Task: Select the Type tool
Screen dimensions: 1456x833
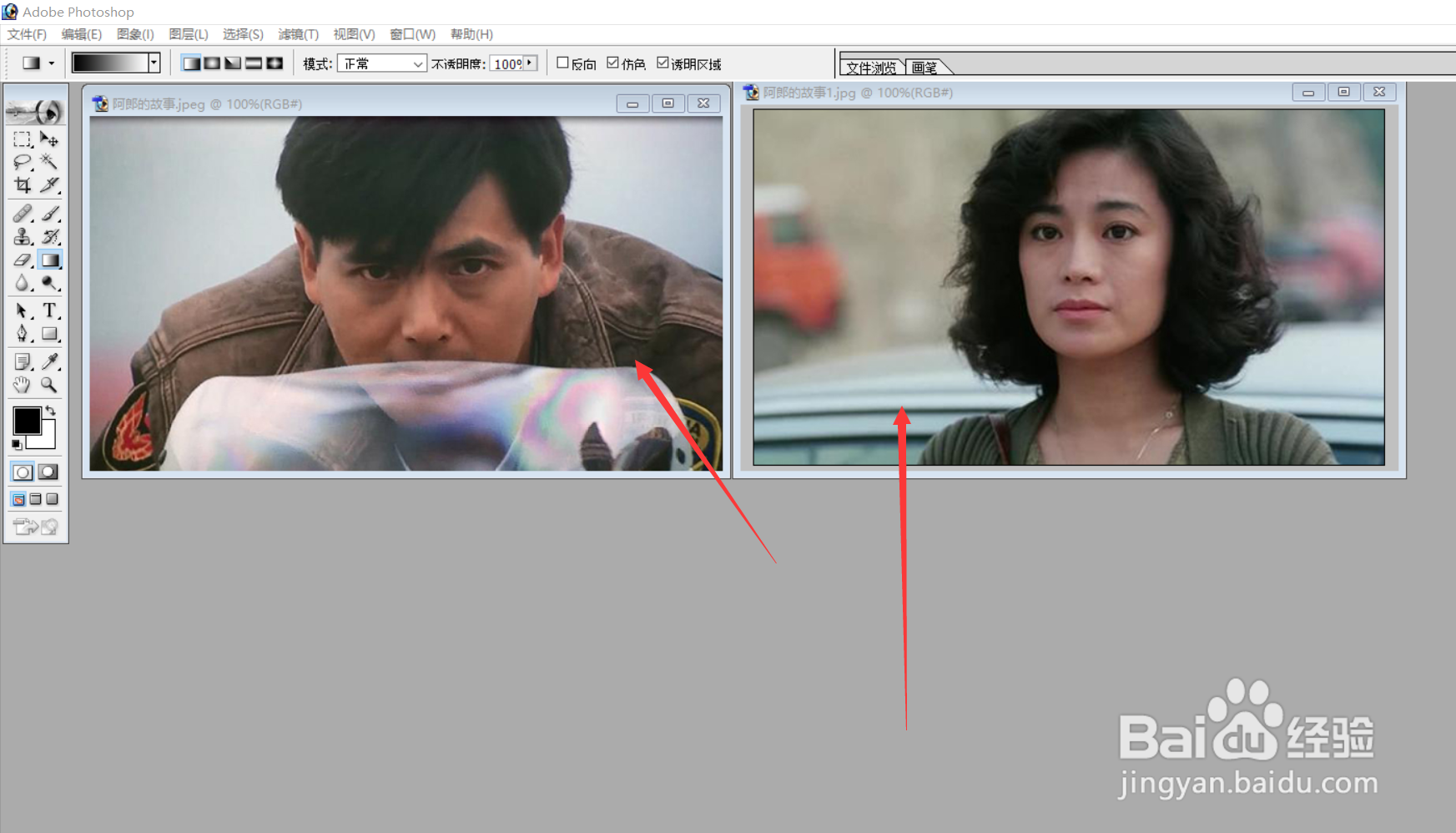Action: [49, 311]
